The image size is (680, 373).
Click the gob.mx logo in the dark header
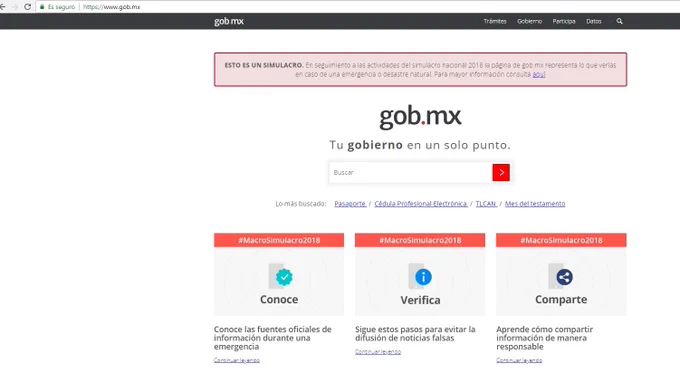(229, 21)
